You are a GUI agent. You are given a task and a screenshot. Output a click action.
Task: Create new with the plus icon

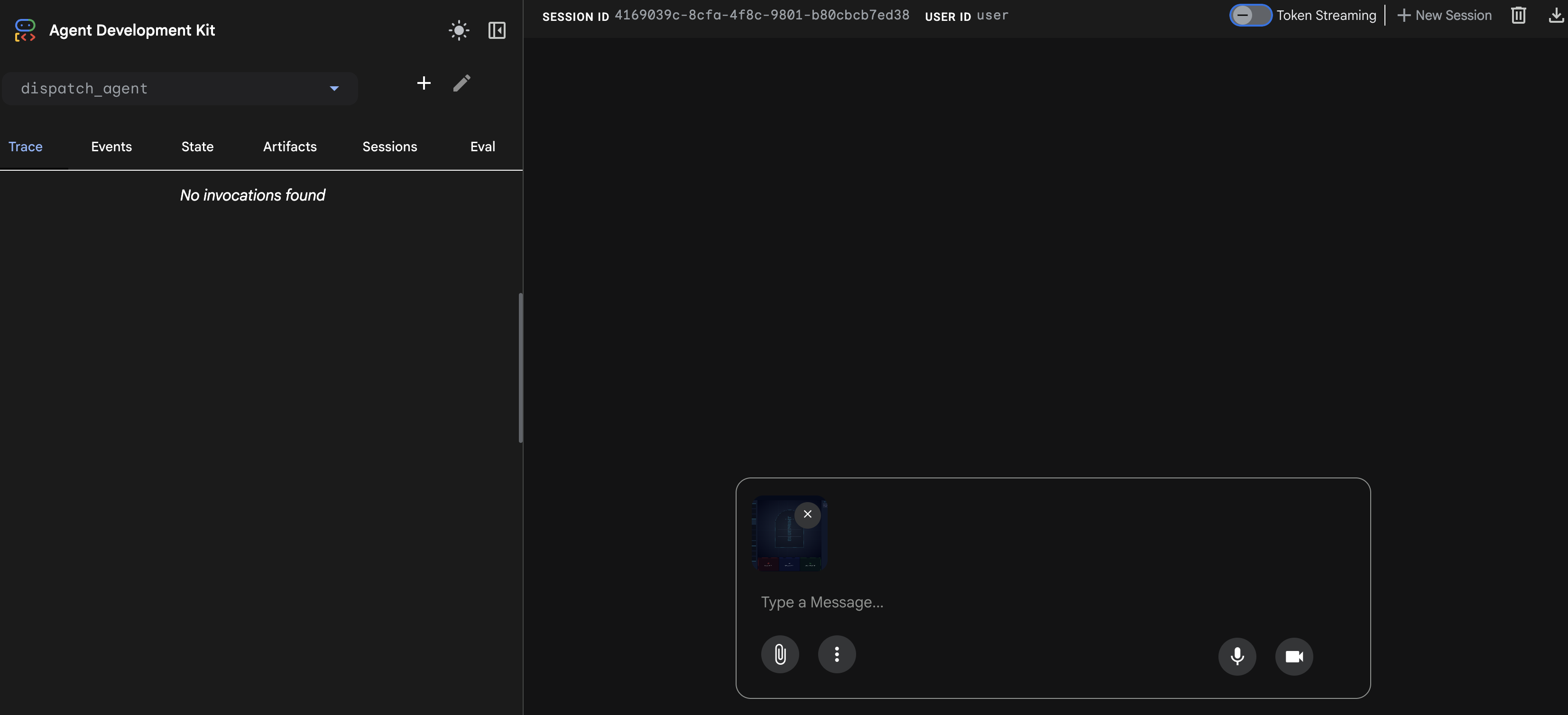pos(423,83)
